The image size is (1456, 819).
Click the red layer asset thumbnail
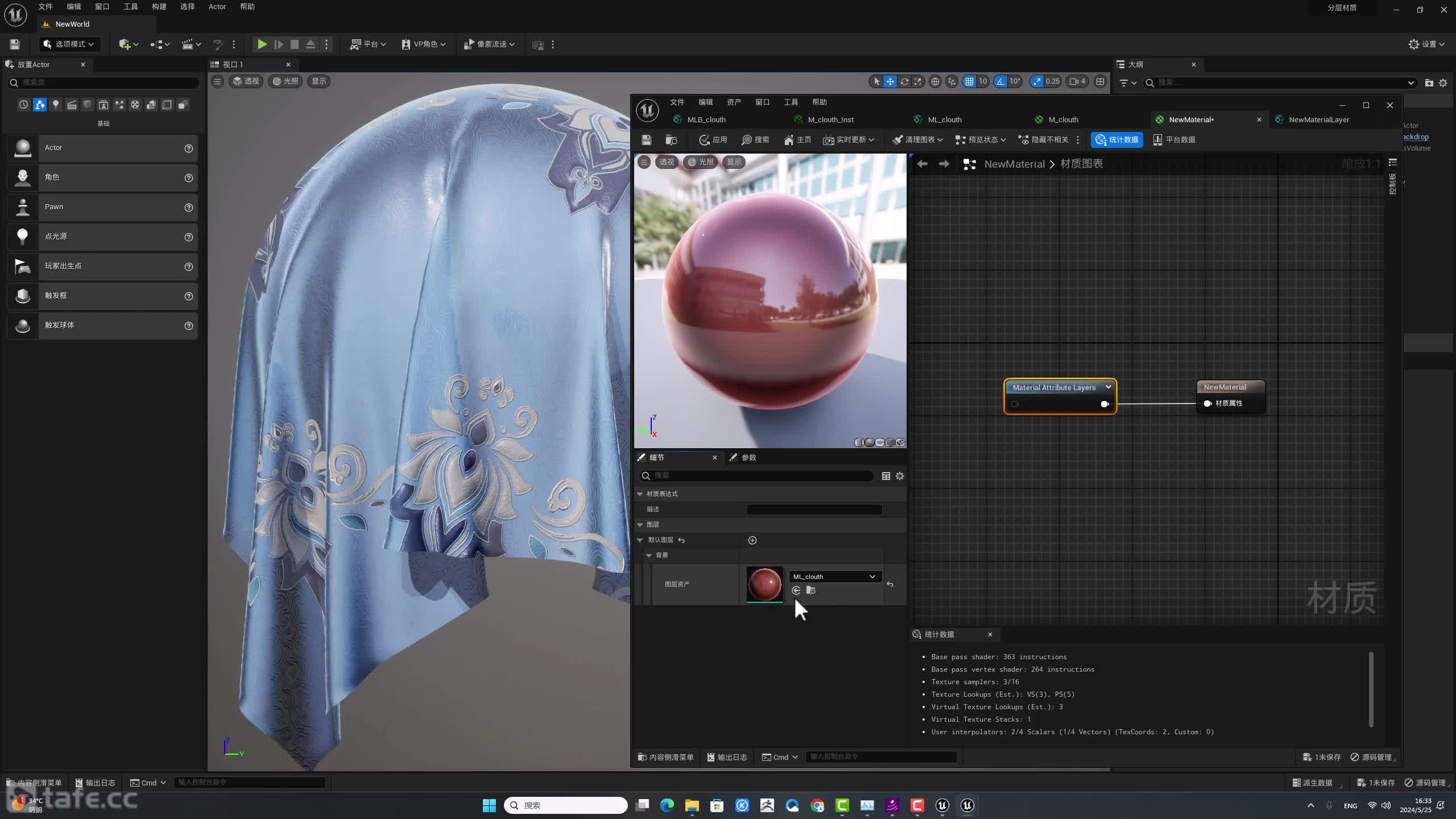[x=764, y=584]
